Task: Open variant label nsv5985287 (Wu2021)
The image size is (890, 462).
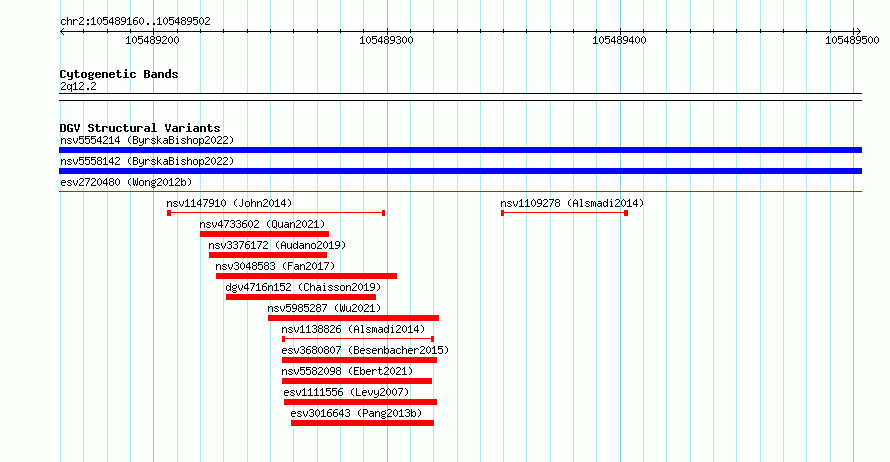Action: click(324, 308)
